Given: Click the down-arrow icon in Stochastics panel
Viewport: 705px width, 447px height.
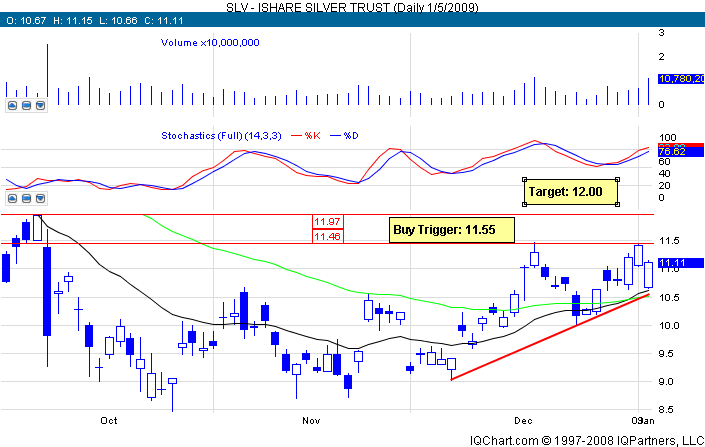Looking at the screenshot, I should point(40,198).
